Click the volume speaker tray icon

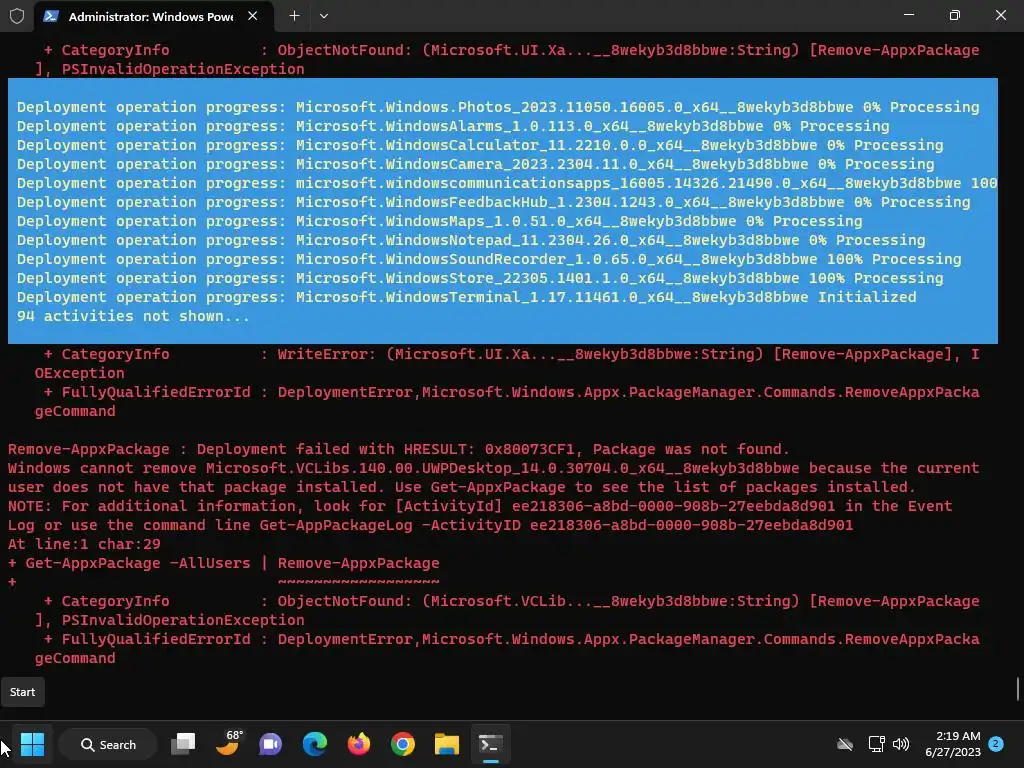(x=901, y=744)
